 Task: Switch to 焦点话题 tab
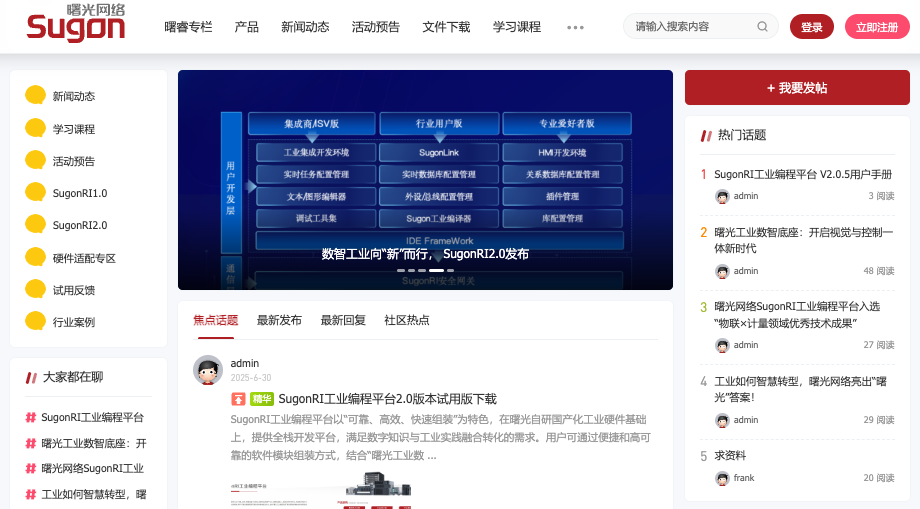215,320
